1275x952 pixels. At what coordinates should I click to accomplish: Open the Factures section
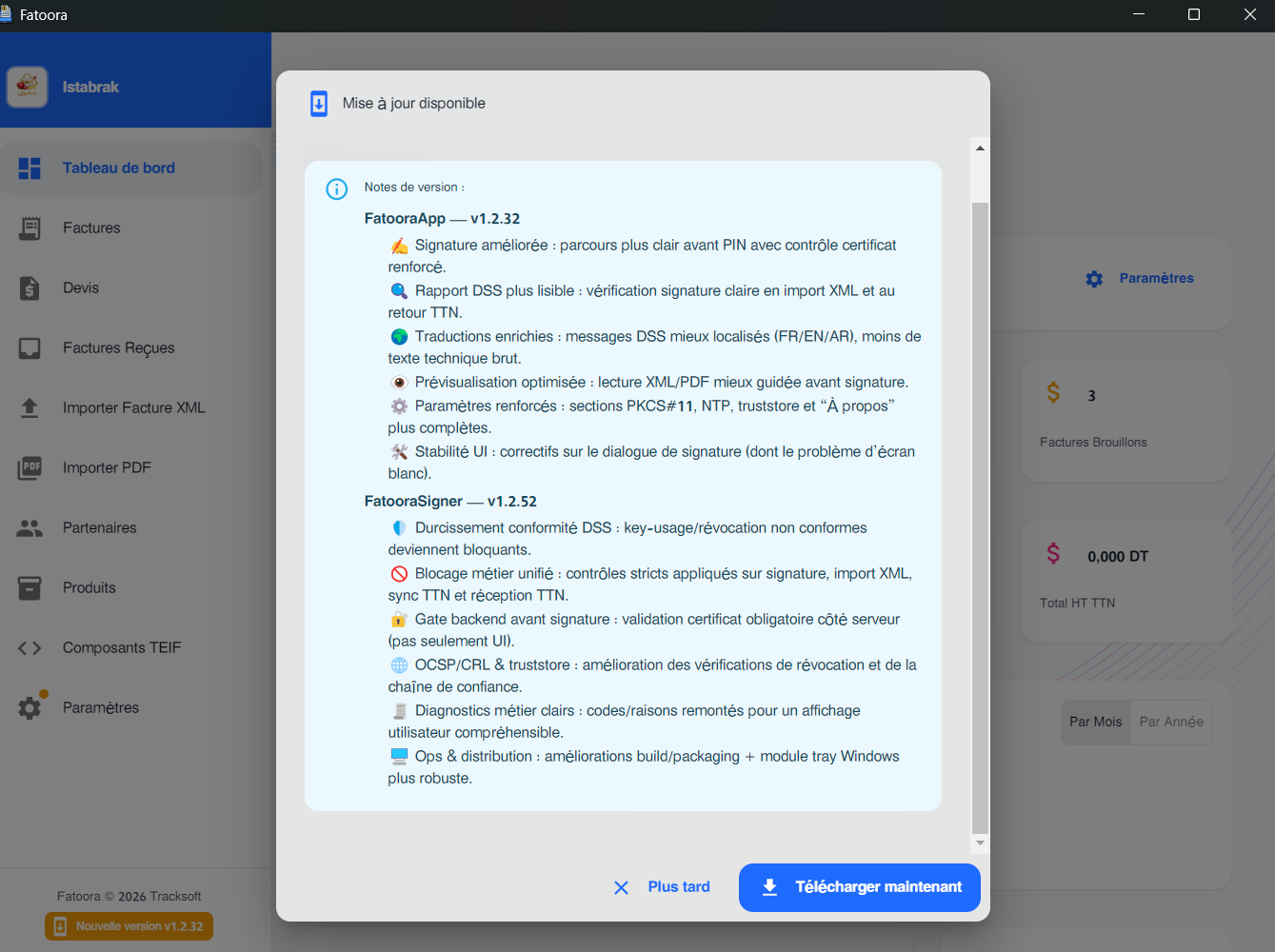point(131,228)
